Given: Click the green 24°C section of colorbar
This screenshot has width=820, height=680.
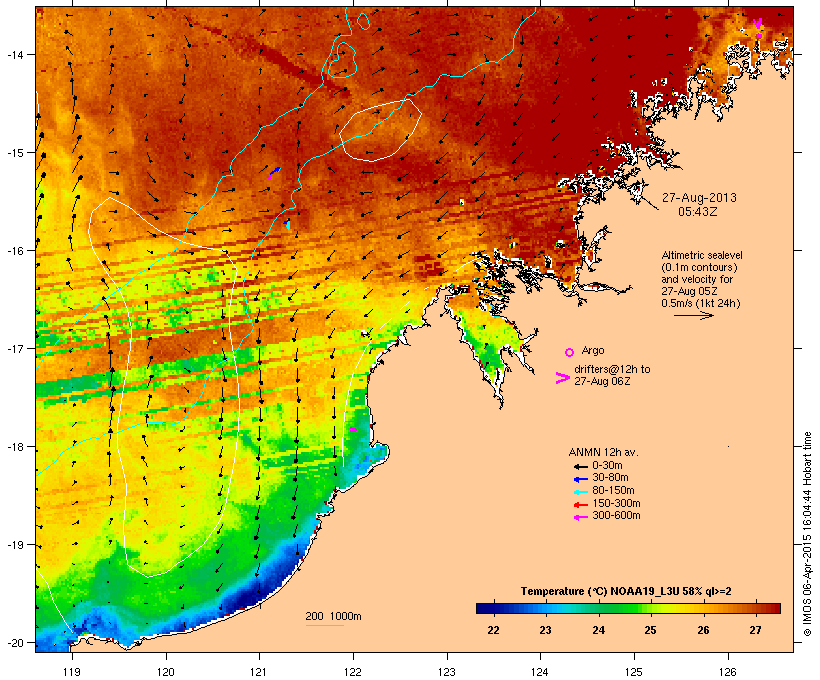Looking at the screenshot, I should [599, 608].
